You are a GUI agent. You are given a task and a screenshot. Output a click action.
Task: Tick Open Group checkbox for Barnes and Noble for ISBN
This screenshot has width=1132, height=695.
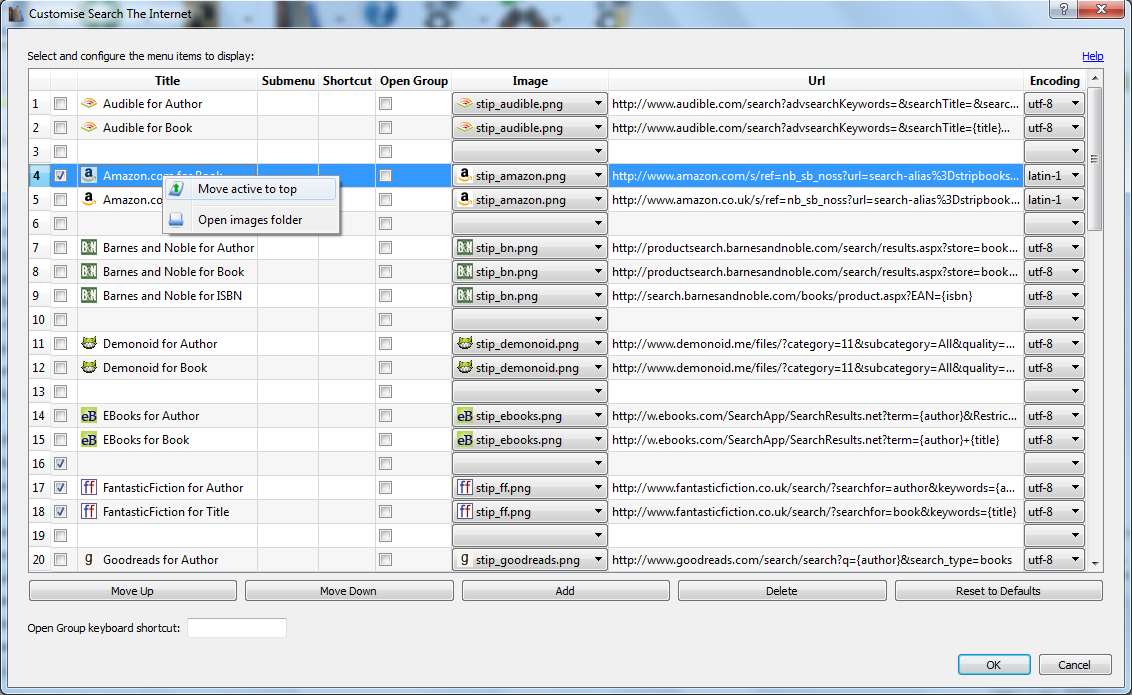coord(386,295)
